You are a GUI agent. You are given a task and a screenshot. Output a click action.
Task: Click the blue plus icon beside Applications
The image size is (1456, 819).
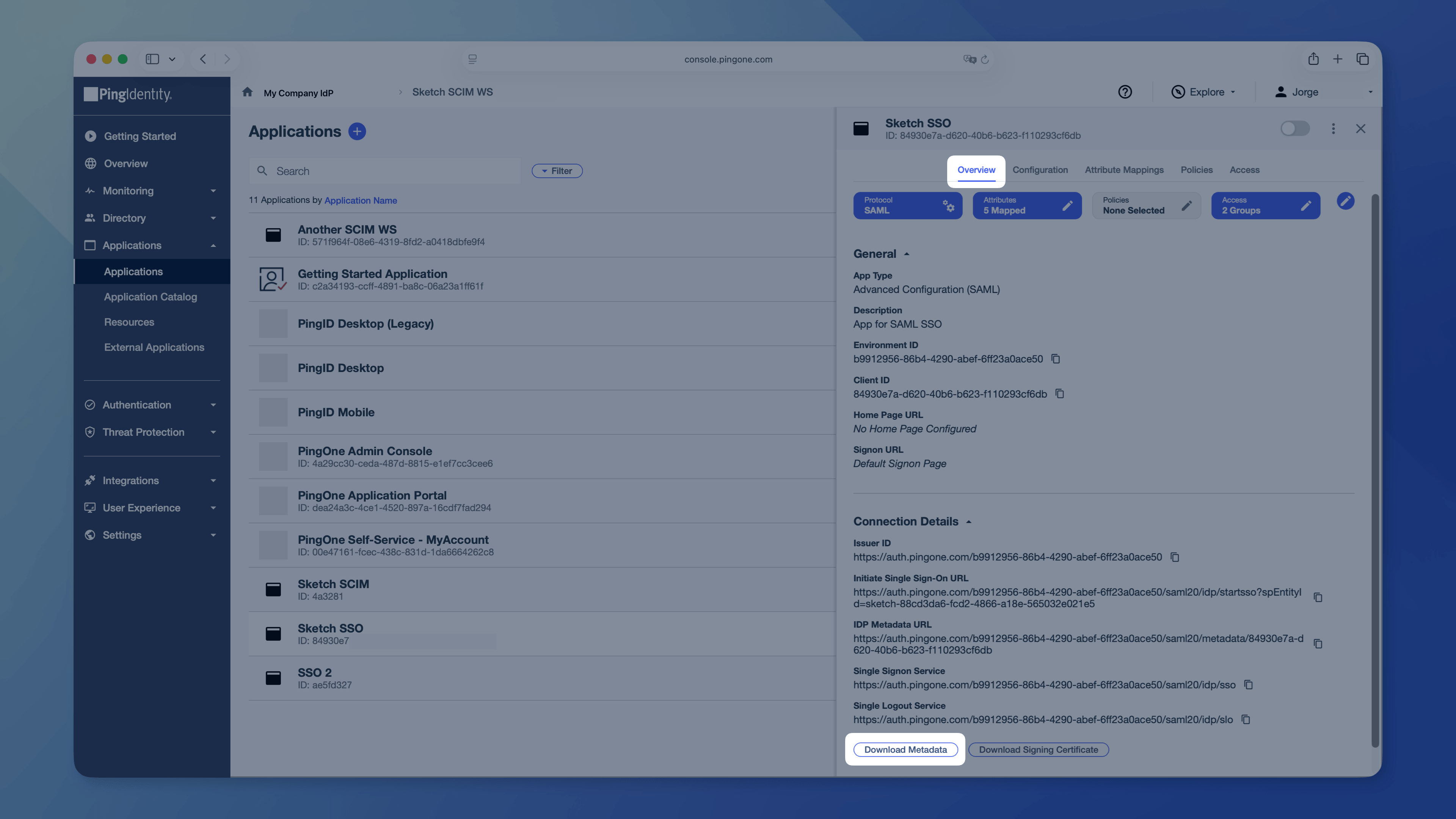pos(357,131)
